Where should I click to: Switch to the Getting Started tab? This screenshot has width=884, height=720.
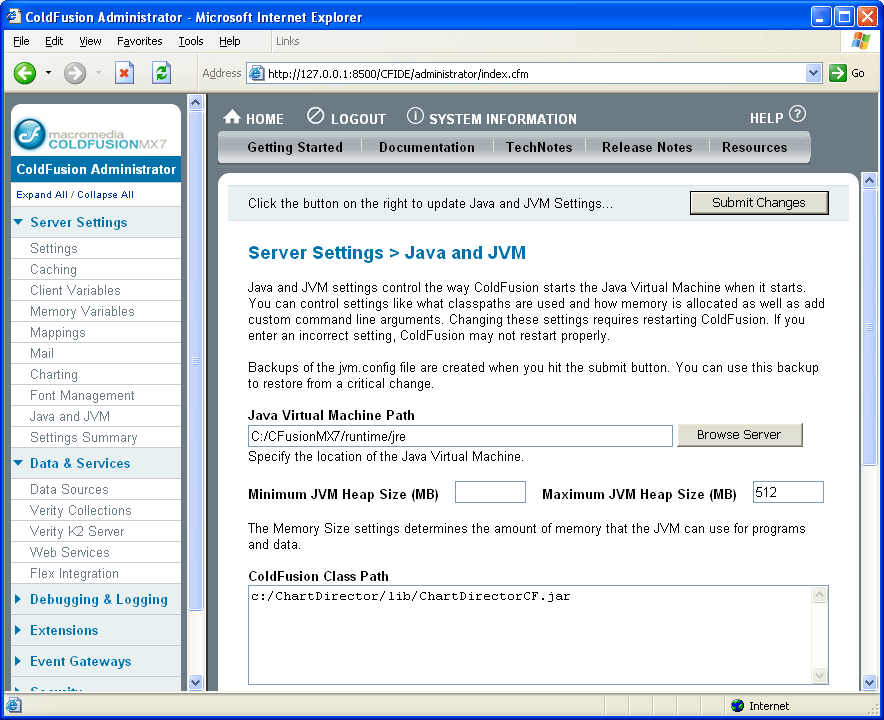pyautogui.click(x=295, y=147)
